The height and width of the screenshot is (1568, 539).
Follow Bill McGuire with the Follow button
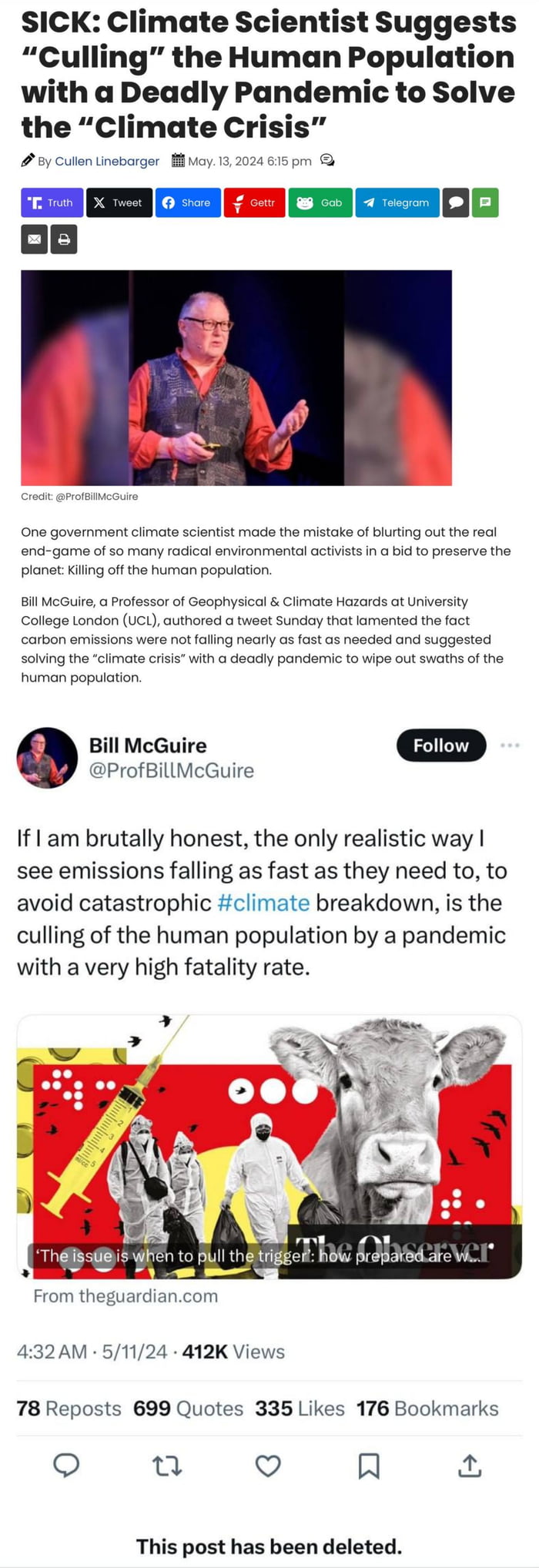[441, 745]
